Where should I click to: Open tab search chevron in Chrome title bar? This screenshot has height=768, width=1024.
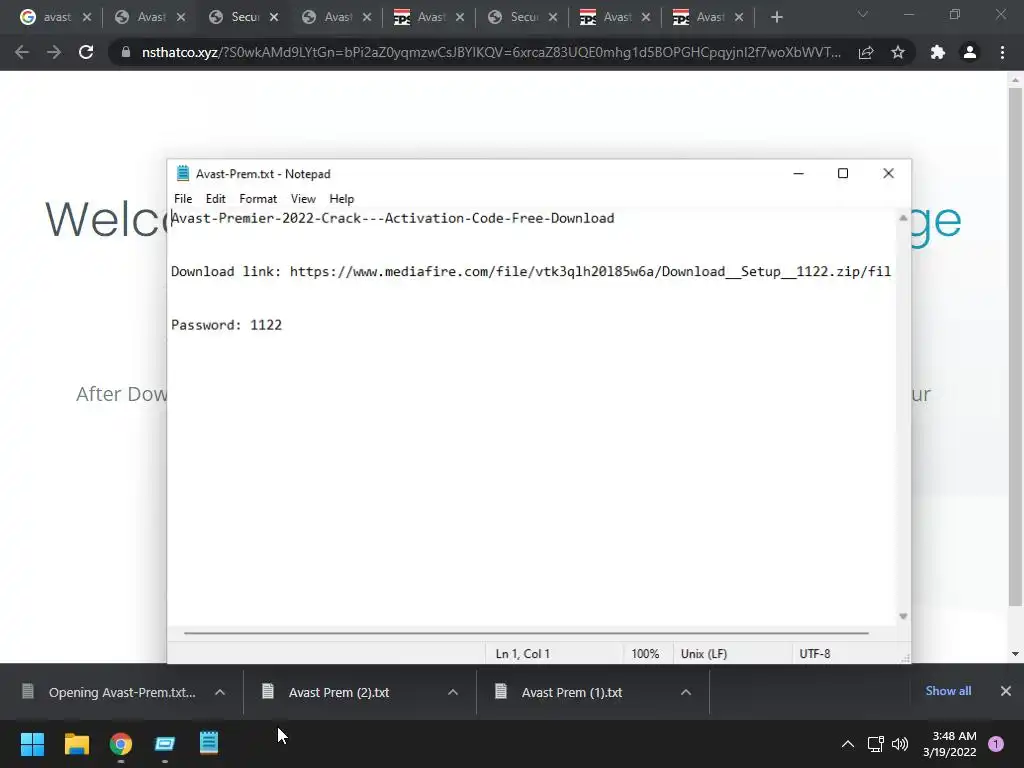pyautogui.click(x=863, y=14)
